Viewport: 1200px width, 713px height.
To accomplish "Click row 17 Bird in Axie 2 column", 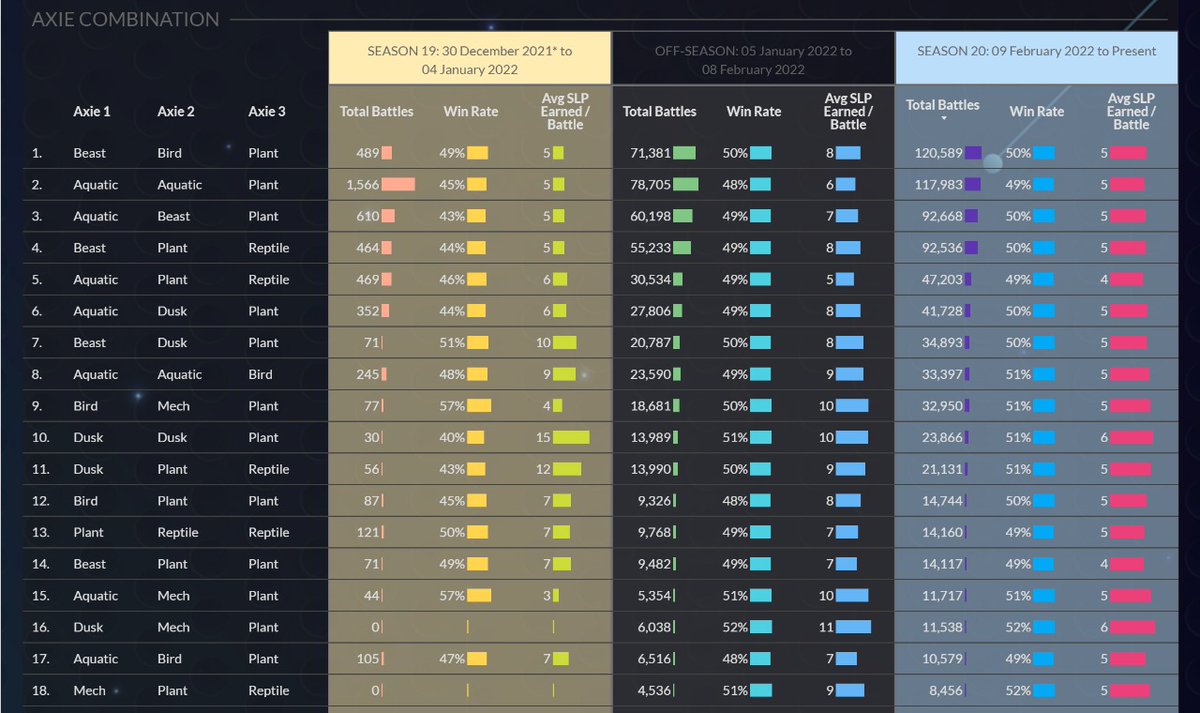I will click(169, 660).
